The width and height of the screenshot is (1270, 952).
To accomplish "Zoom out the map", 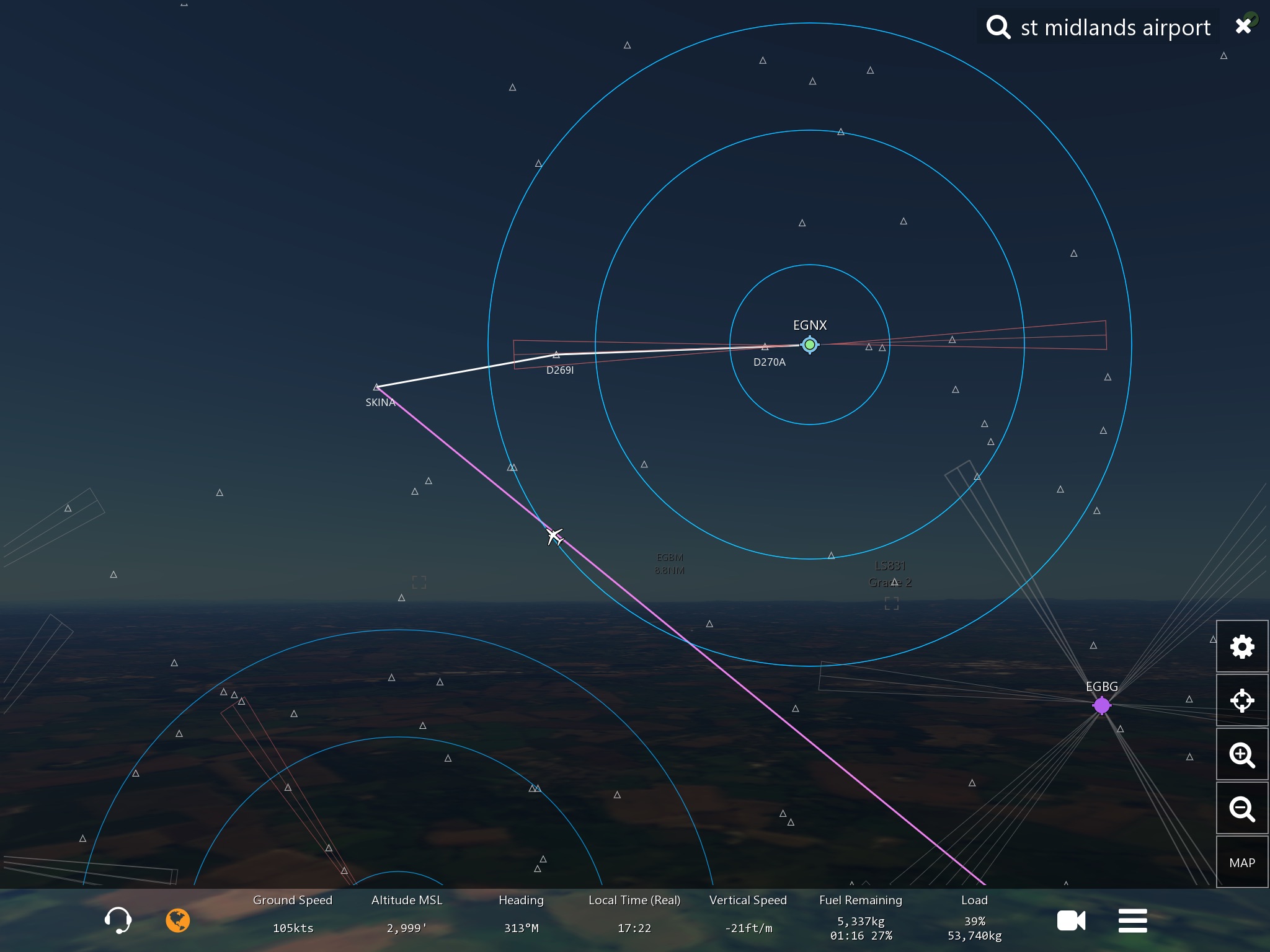I will click(x=1241, y=809).
